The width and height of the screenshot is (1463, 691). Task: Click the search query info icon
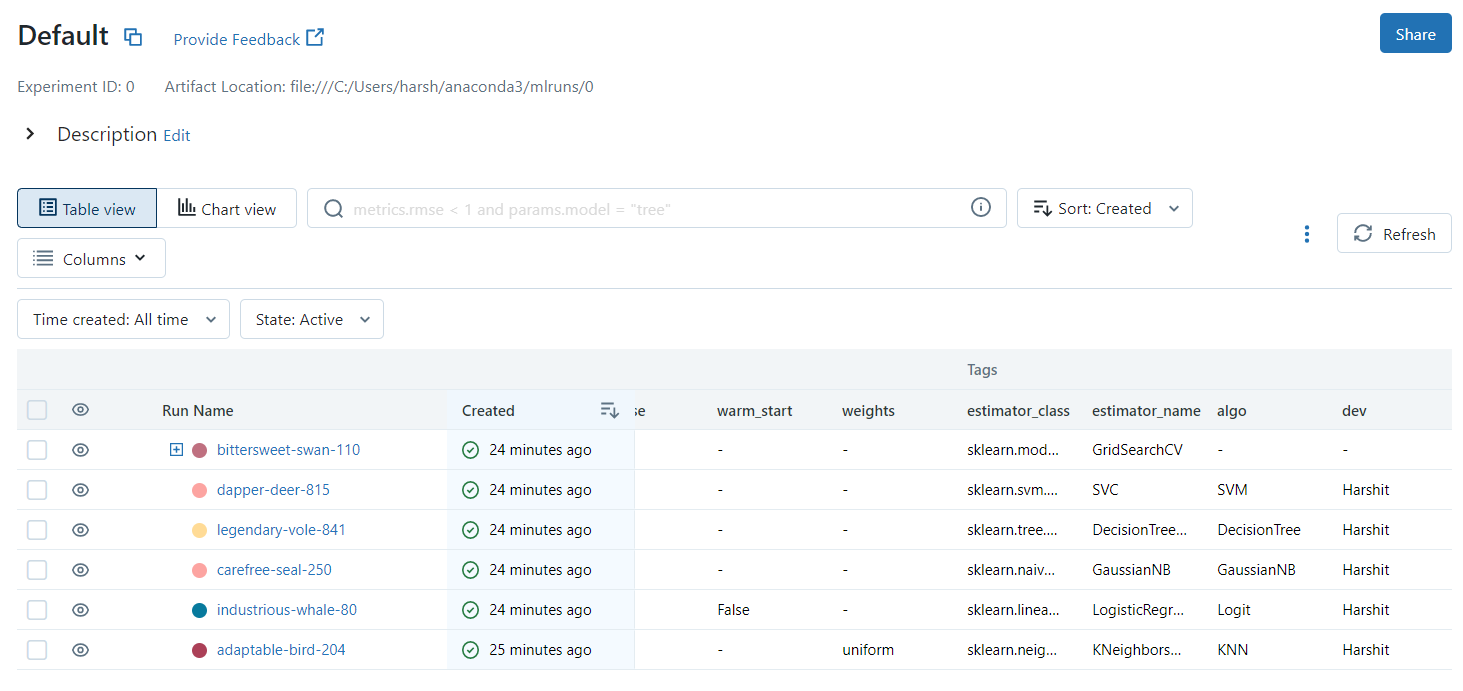[980, 207]
